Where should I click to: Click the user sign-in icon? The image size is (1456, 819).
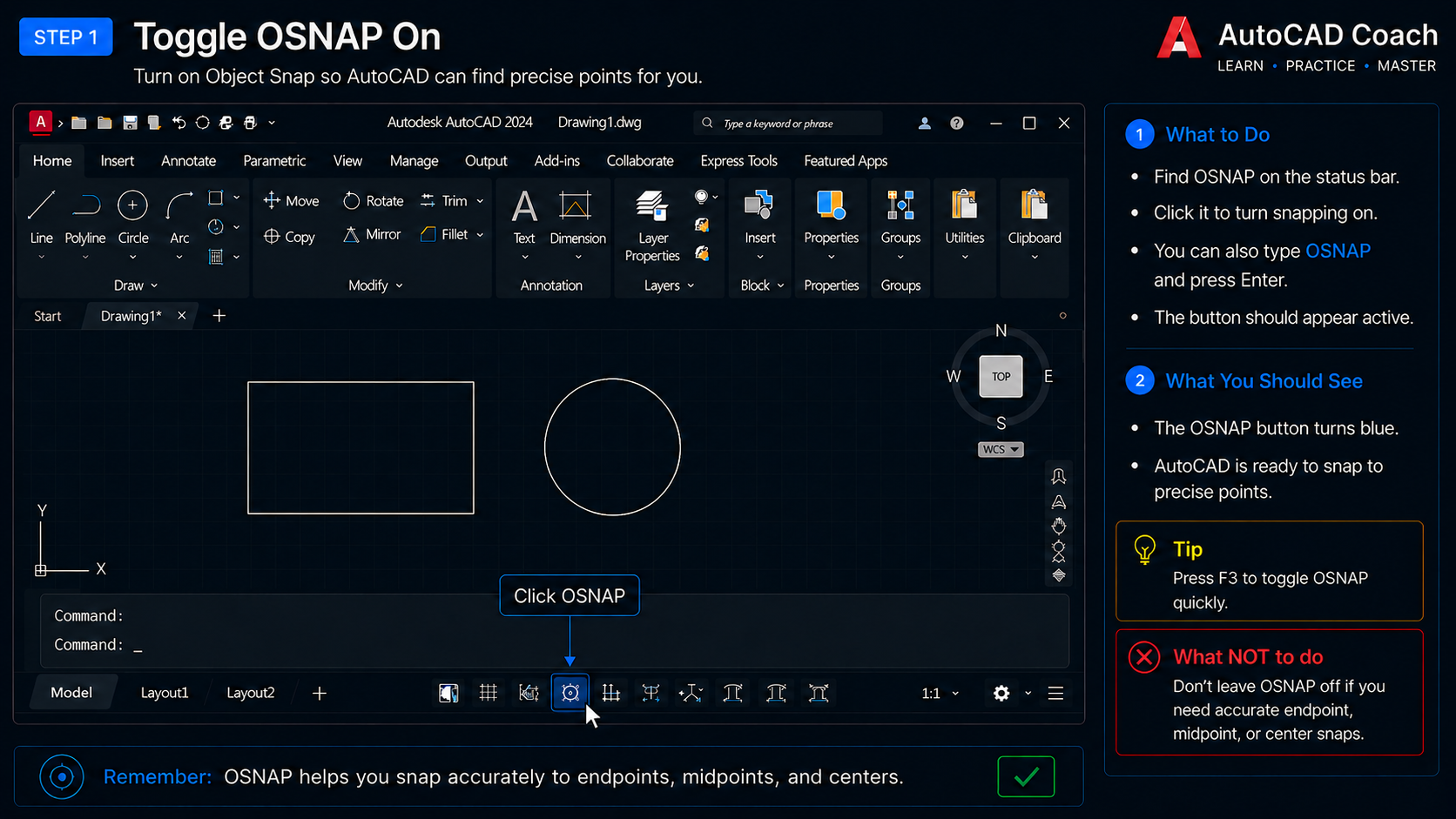pyautogui.click(x=925, y=123)
